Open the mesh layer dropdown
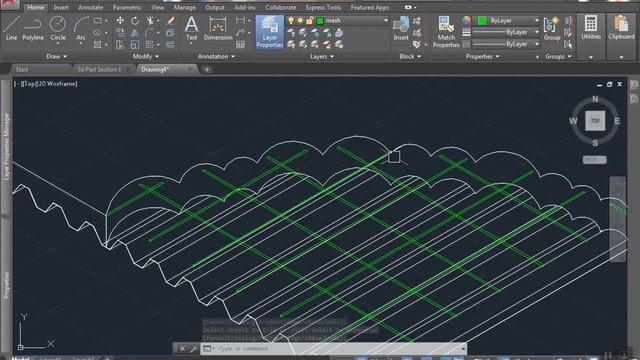The height and width of the screenshot is (360, 640). (385, 20)
